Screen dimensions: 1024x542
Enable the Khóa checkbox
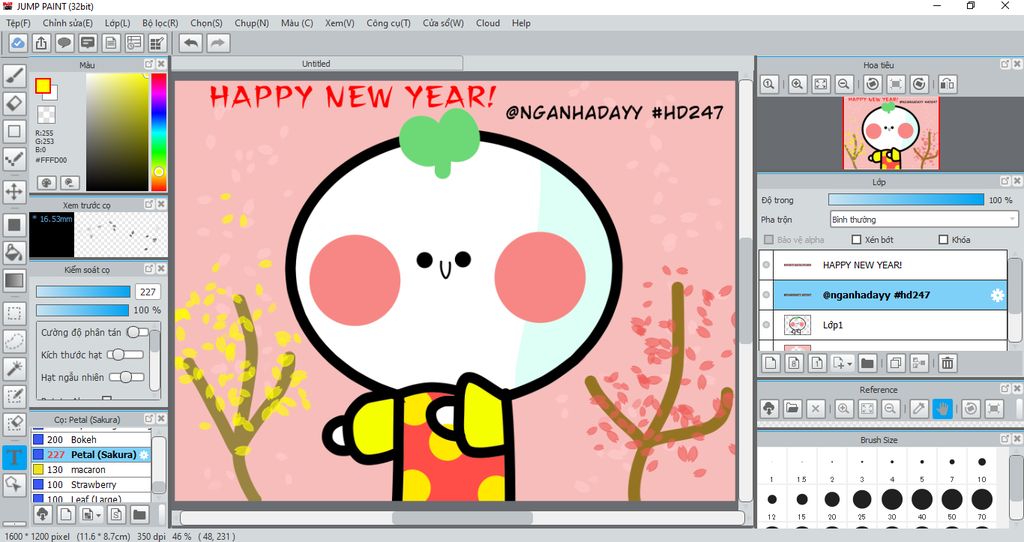[943, 240]
